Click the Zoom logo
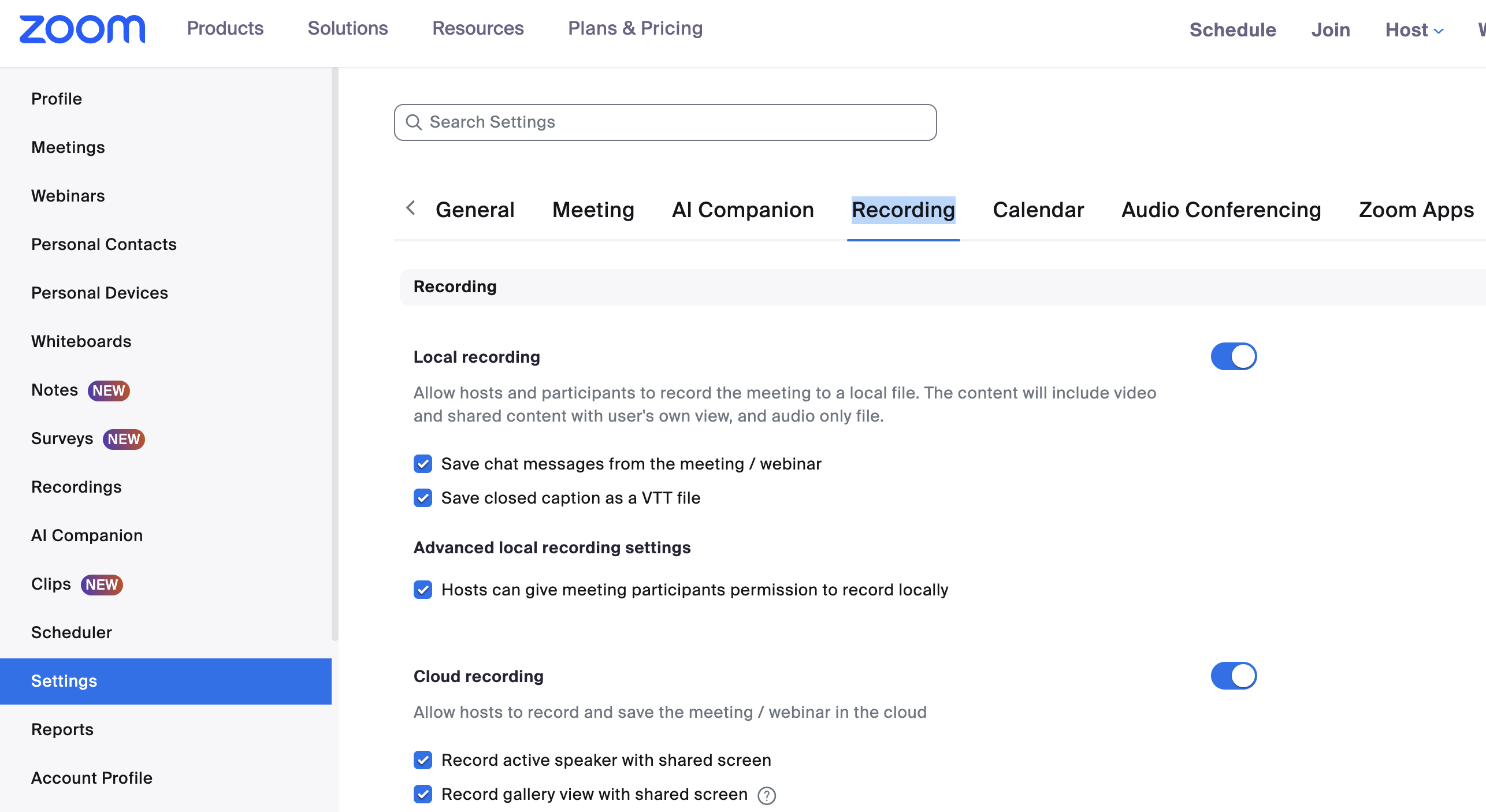The height and width of the screenshot is (812, 1486). pyautogui.click(x=82, y=29)
